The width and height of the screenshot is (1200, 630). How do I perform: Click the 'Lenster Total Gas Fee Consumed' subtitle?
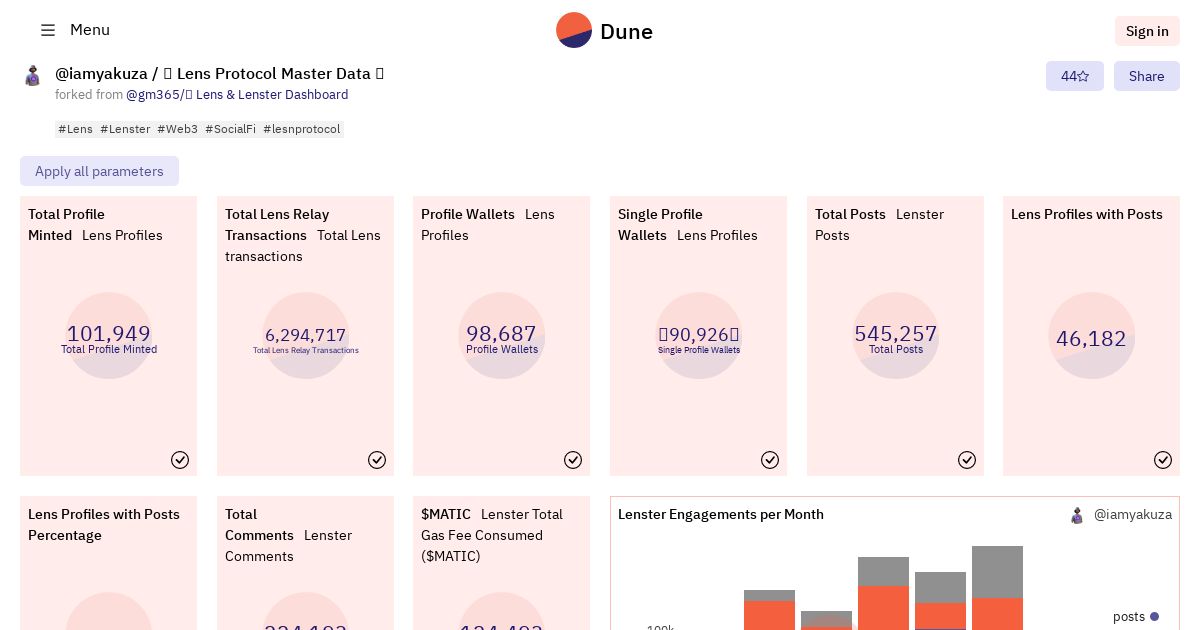tap(492, 535)
